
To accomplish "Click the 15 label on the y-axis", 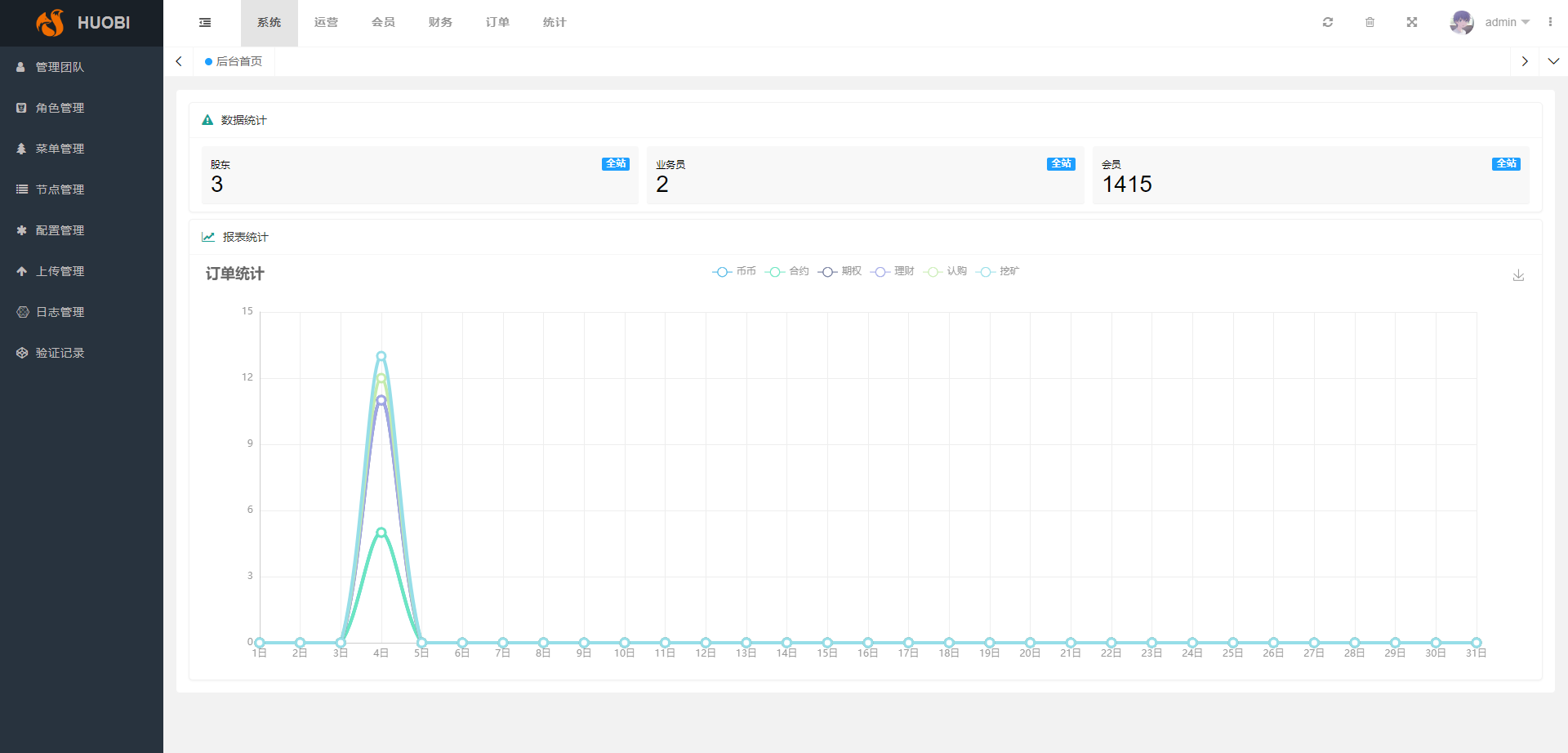I will (x=247, y=311).
